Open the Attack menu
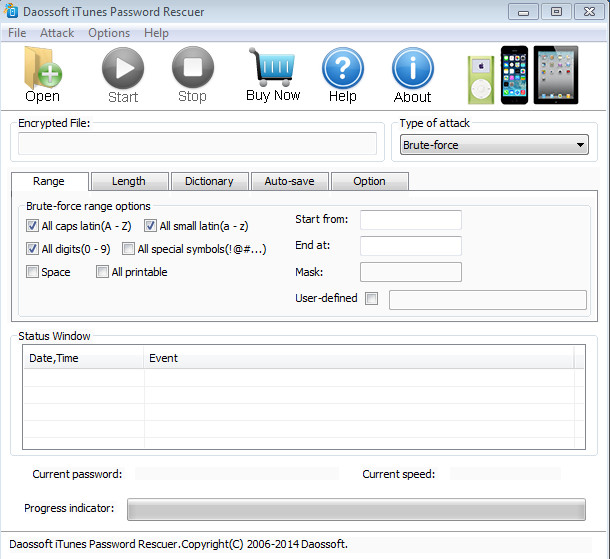 pos(57,33)
